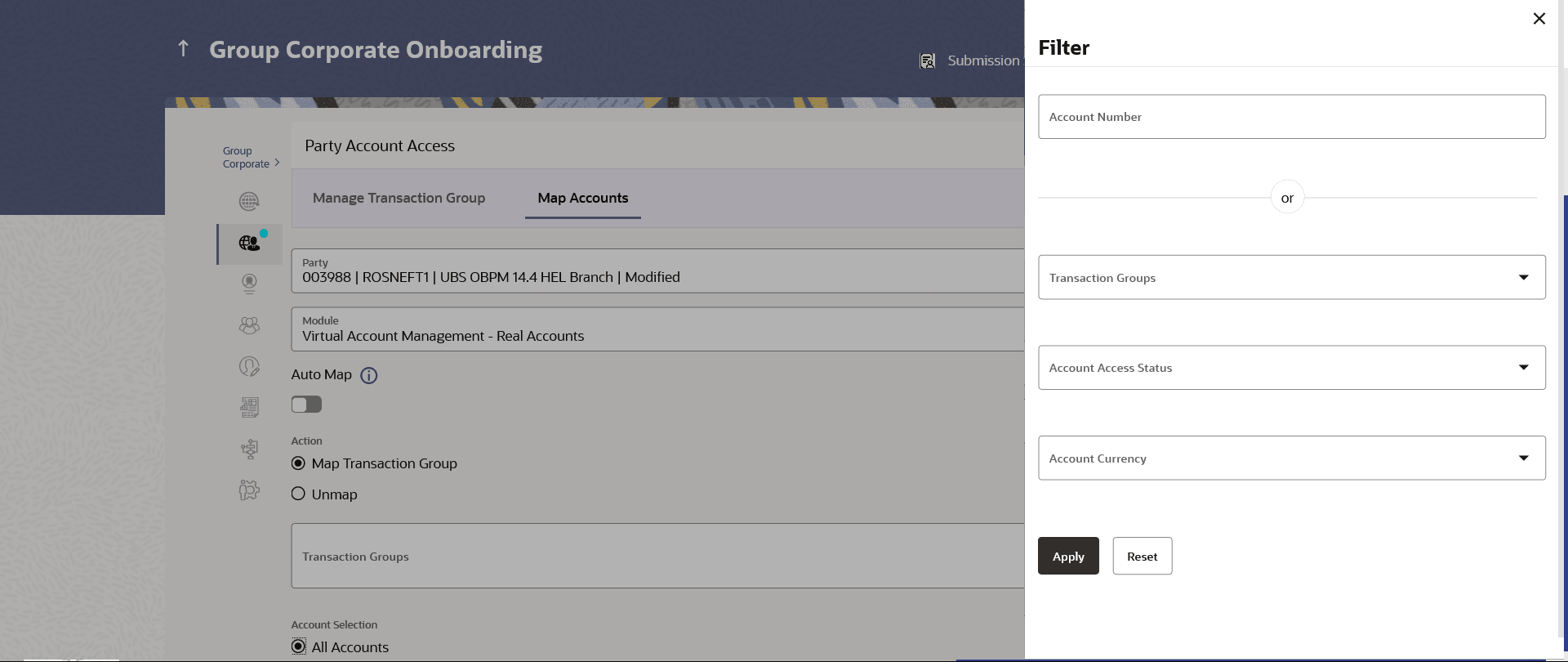Viewport: 1568px width, 662px height.
Task: Select the party account access sidebar icon
Action: click(249, 243)
